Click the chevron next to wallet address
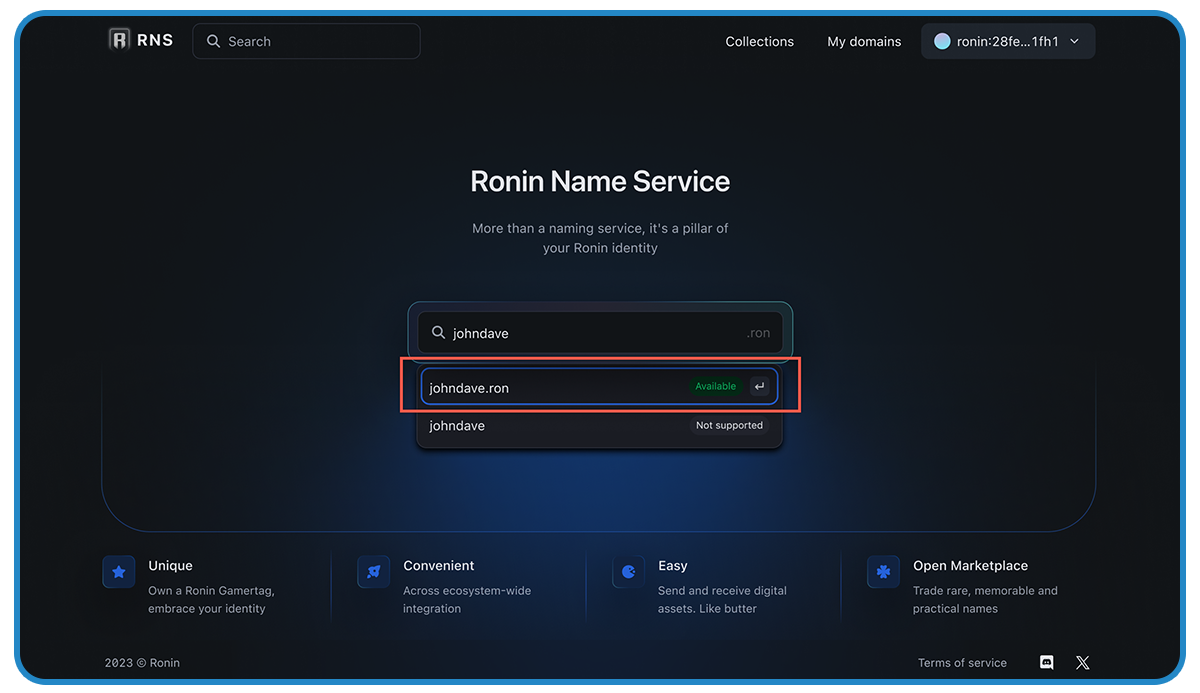This screenshot has width=1200, height=693. pos(1075,41)
